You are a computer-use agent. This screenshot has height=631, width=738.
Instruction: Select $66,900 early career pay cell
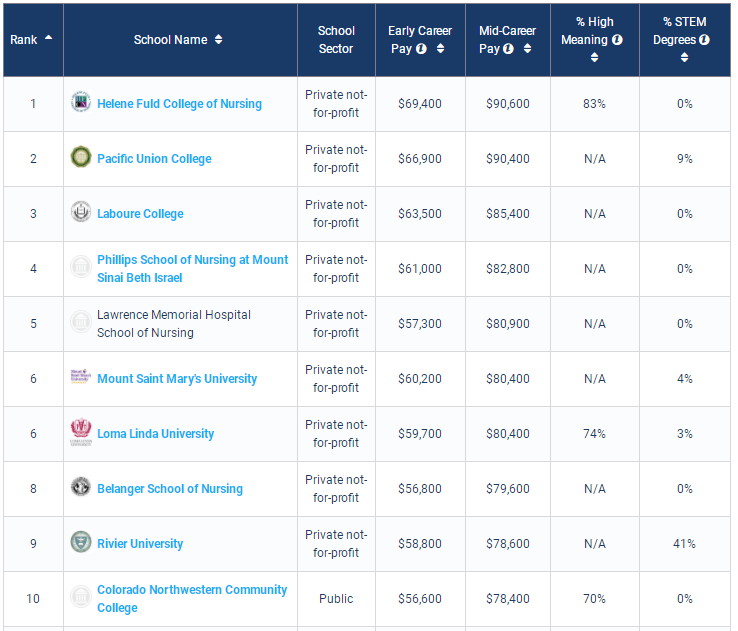420,159
